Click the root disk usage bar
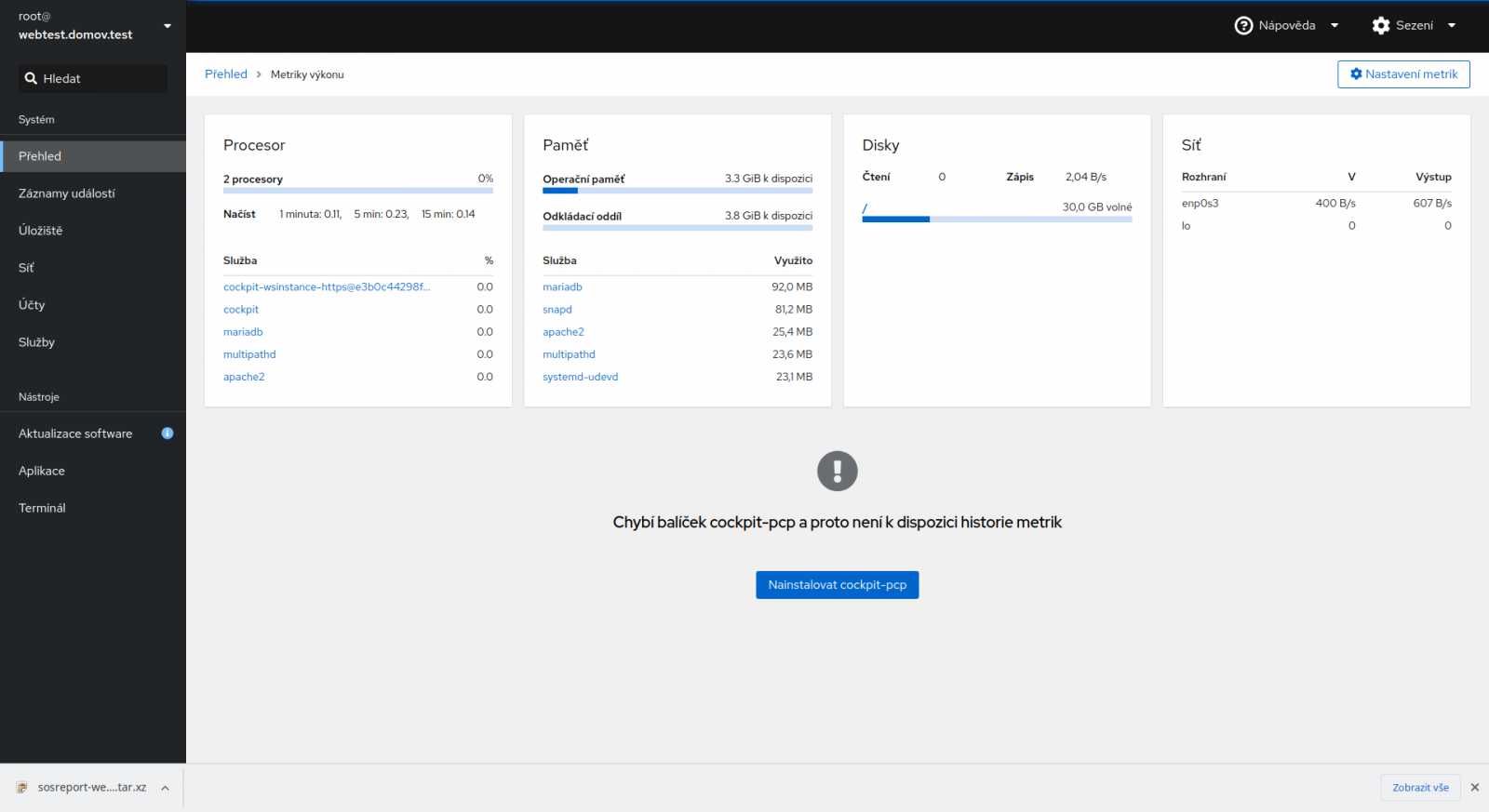 coord(997,220)
